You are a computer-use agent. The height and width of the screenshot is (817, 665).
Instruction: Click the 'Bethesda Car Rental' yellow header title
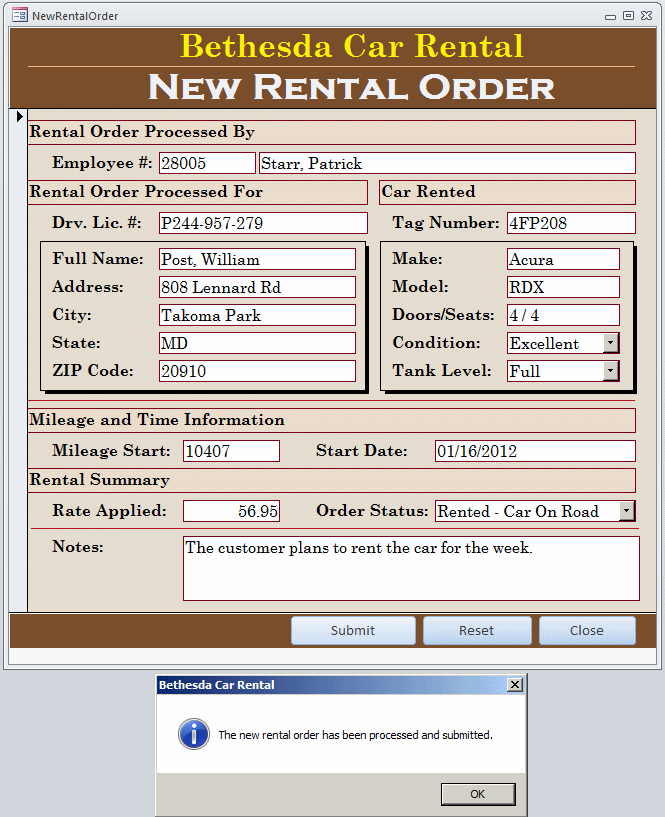point(352,46)
